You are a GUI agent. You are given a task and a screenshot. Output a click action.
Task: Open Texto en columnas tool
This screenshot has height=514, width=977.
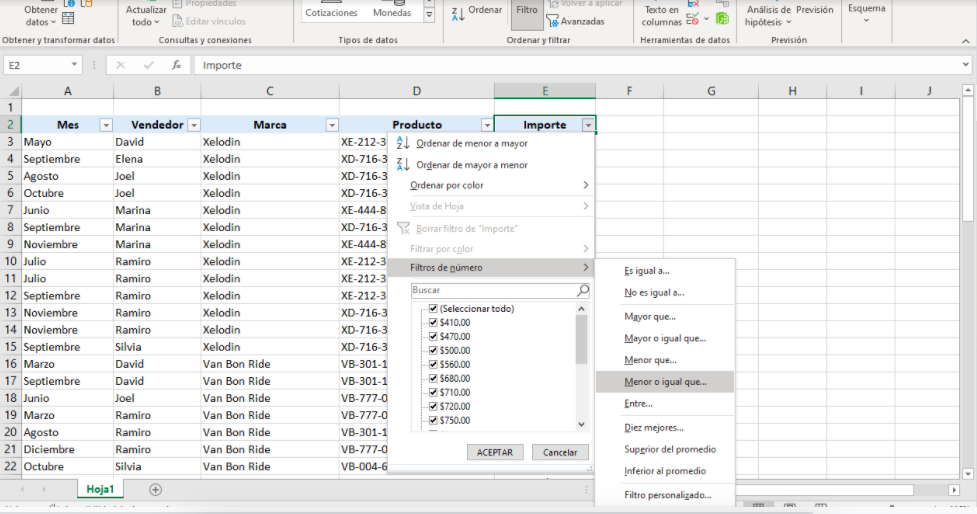661,16
